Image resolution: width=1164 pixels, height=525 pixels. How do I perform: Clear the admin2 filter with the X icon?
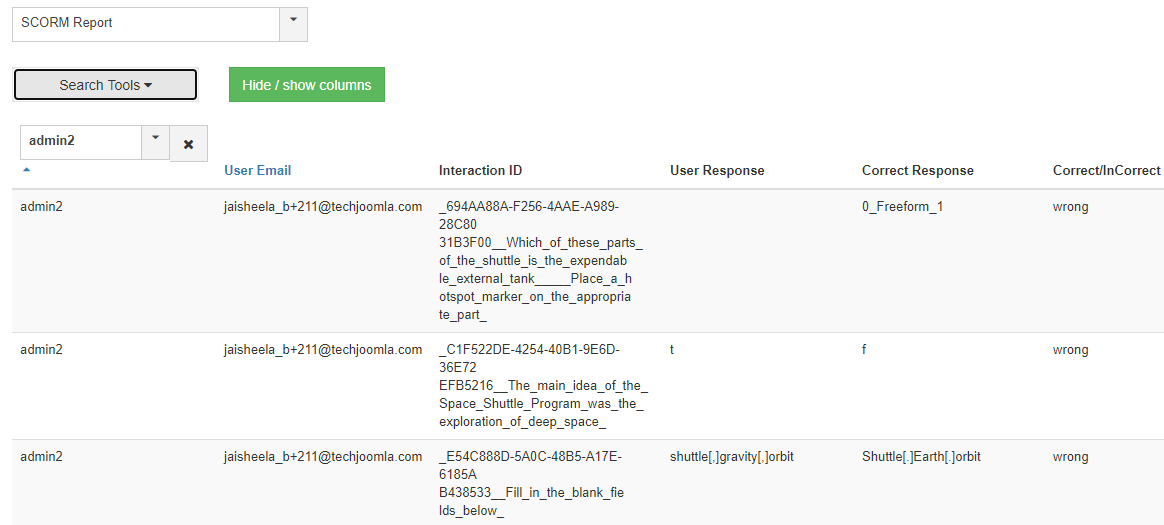pos(188,144)
